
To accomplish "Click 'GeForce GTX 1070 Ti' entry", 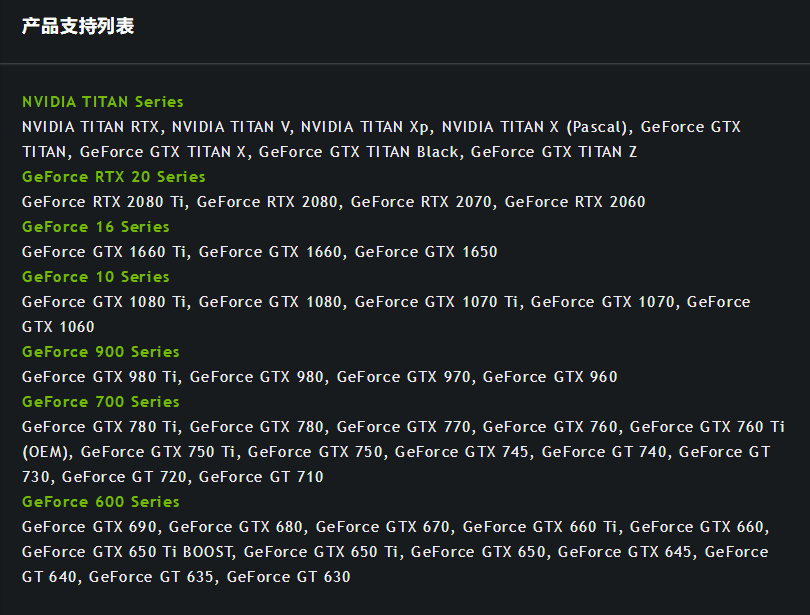I will (x=436, y=302).
